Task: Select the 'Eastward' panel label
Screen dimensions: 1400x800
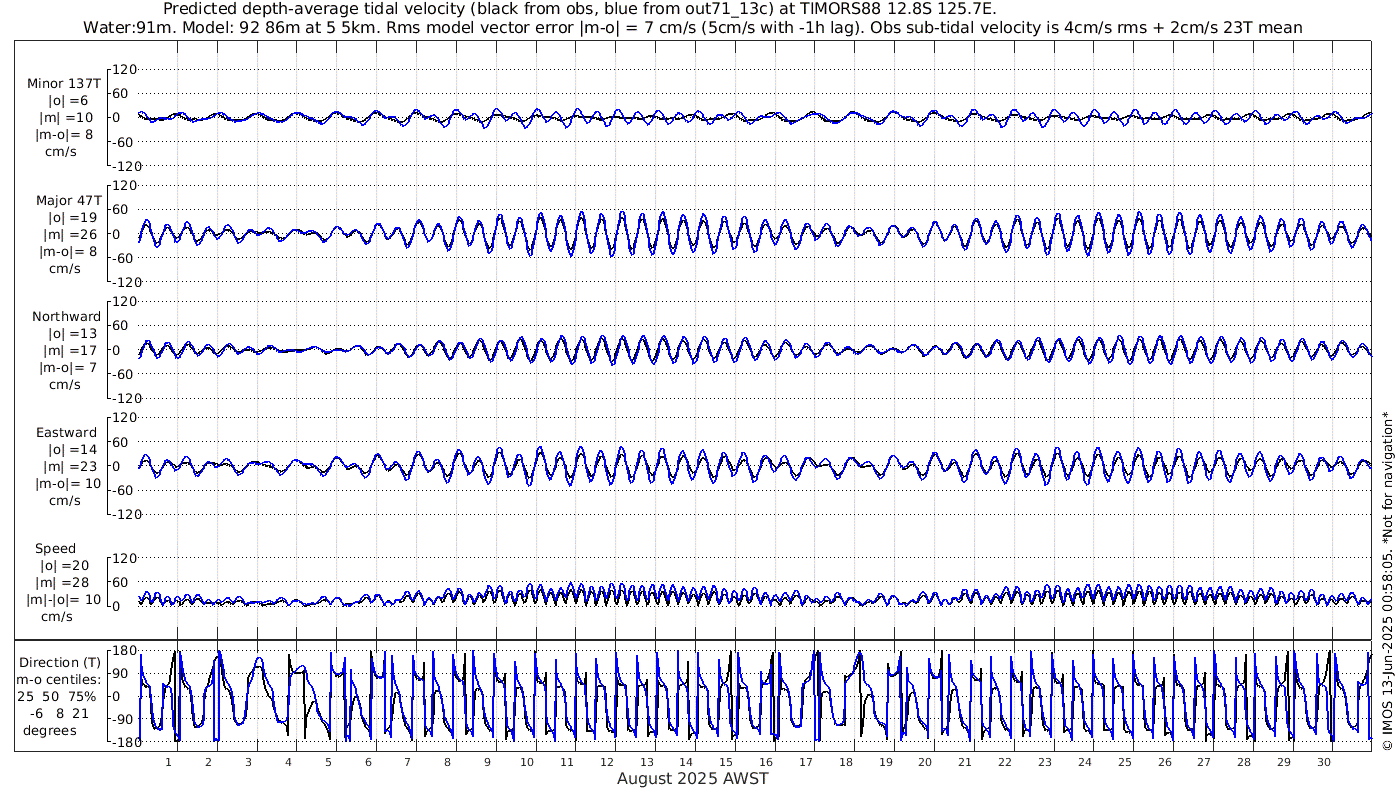Action: [x=66, y=432]
